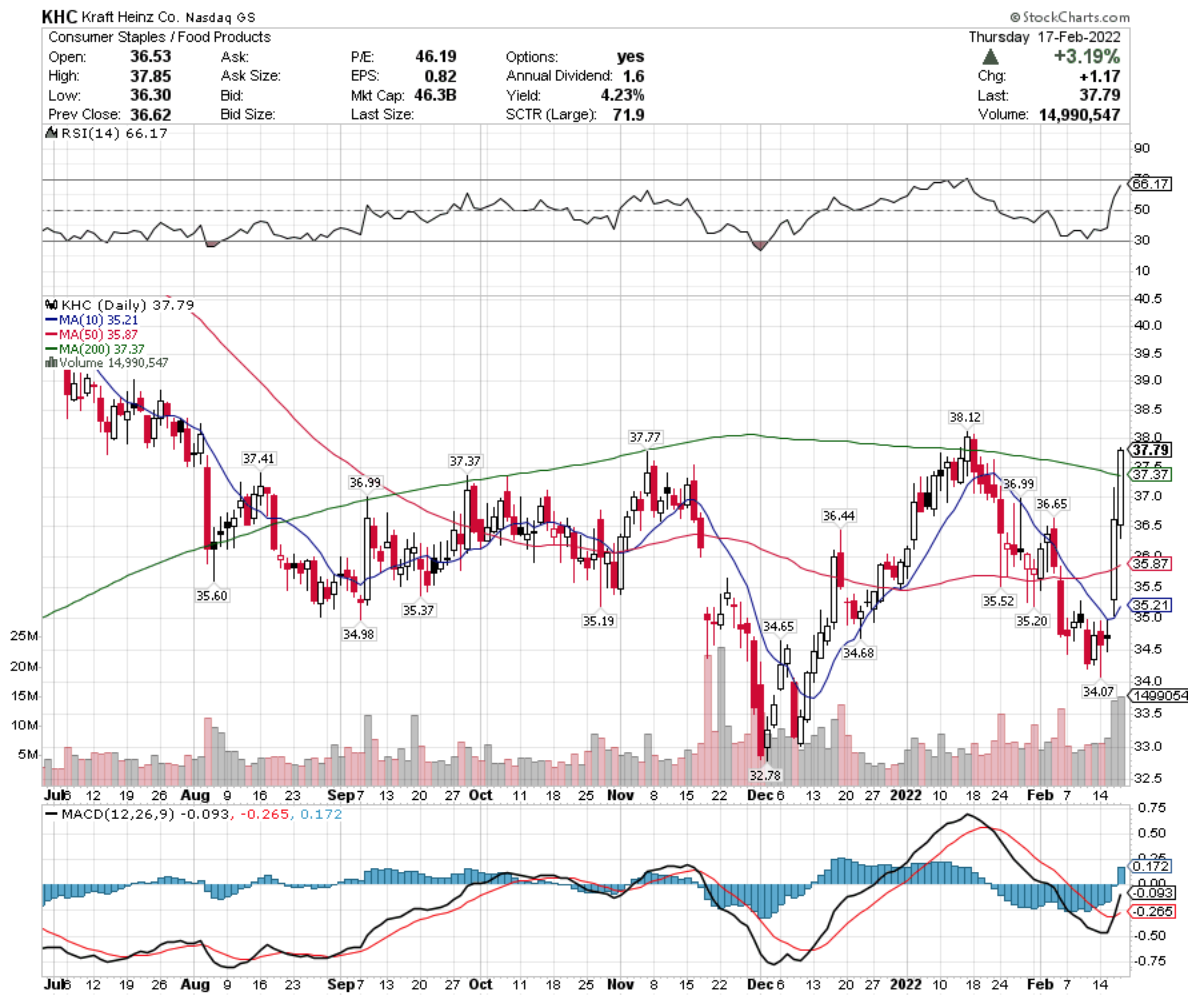Click the Mkt Cap value 46.3B
Viewport: 1194px width, 996px height.
click(435, 95)
